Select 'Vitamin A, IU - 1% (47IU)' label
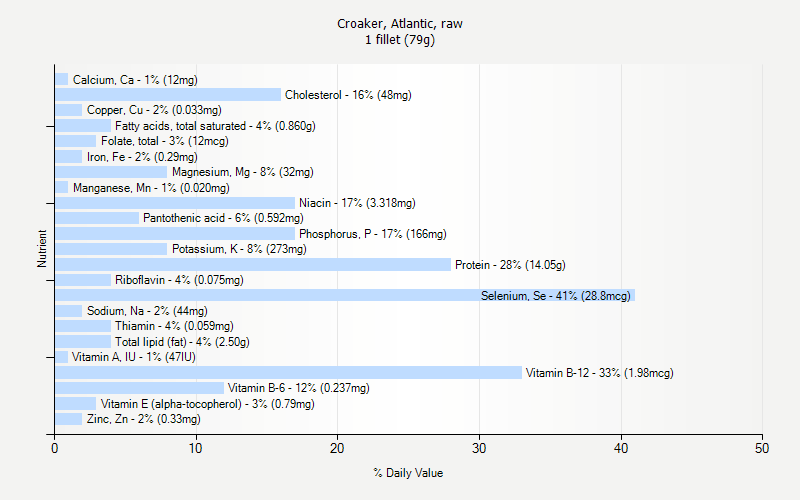Screen dimensions: 800x500 (x=134, y=357)
